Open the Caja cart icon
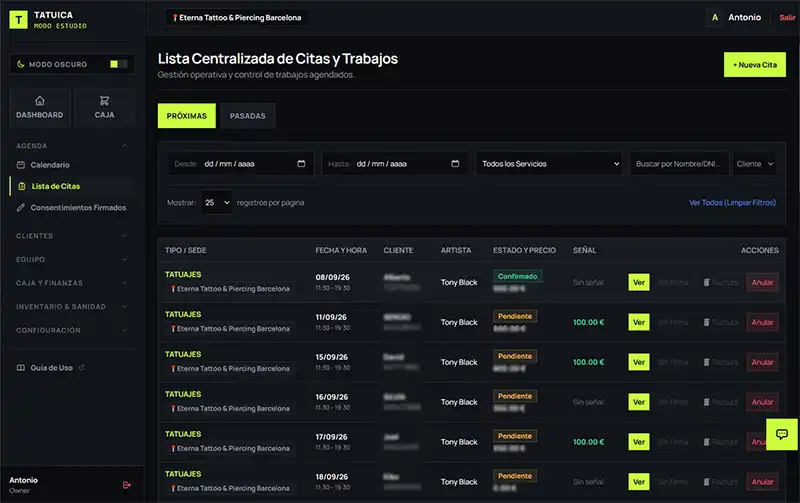 pos(104,100)
